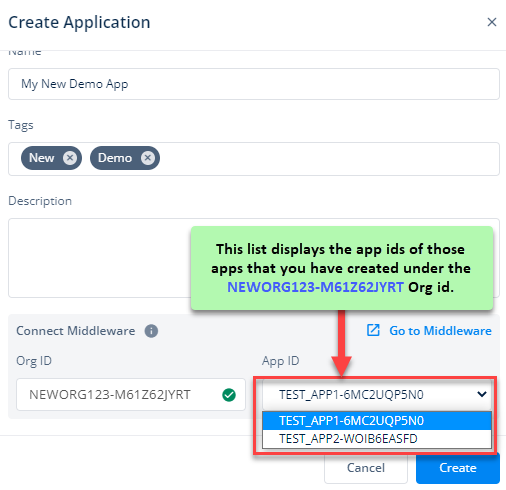Expand the App ID dropdown arrow
Viewport: 506px width, 490px height.
(x=482, y=394)
